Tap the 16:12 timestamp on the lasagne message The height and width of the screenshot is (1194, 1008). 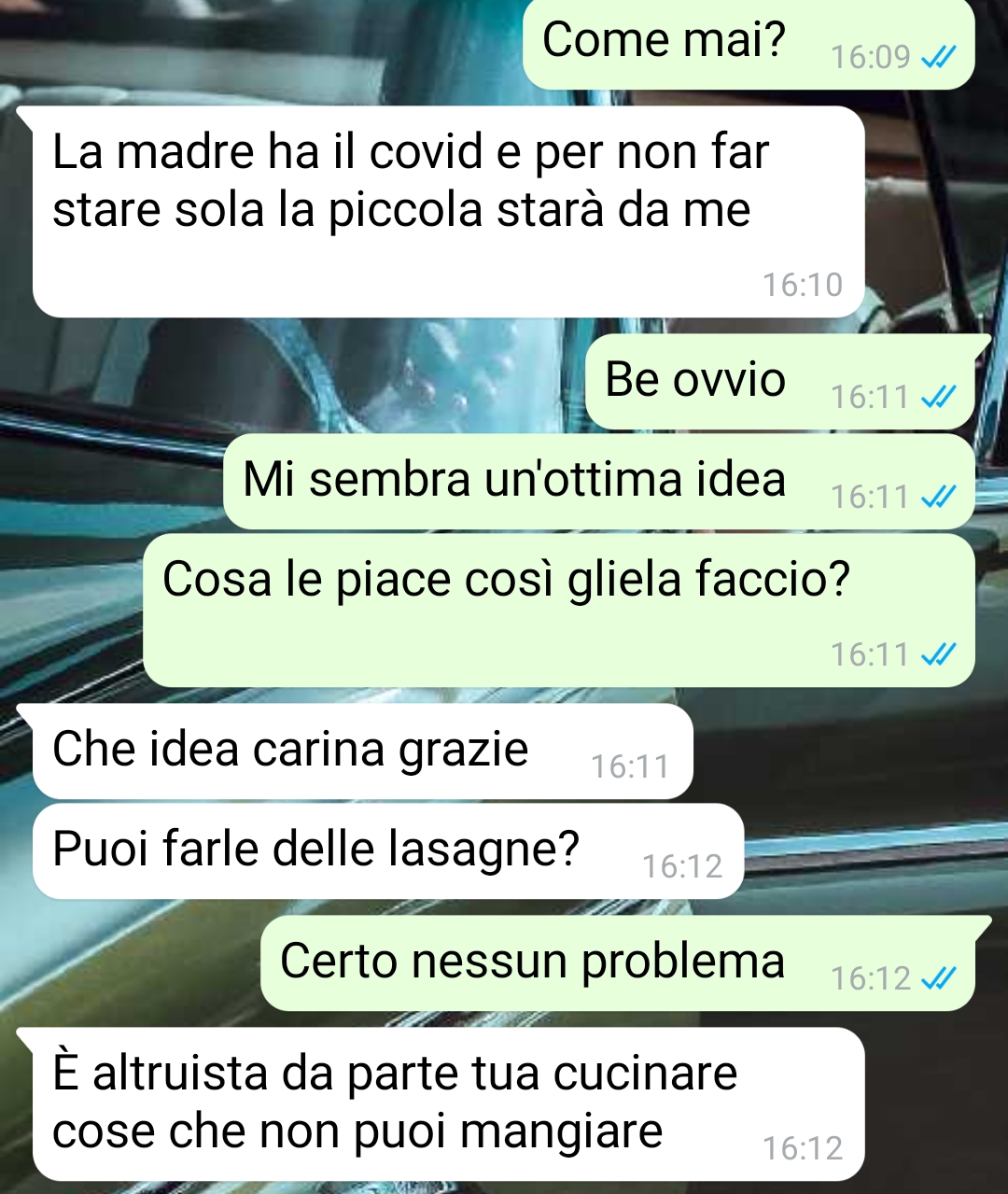[682, 867]
